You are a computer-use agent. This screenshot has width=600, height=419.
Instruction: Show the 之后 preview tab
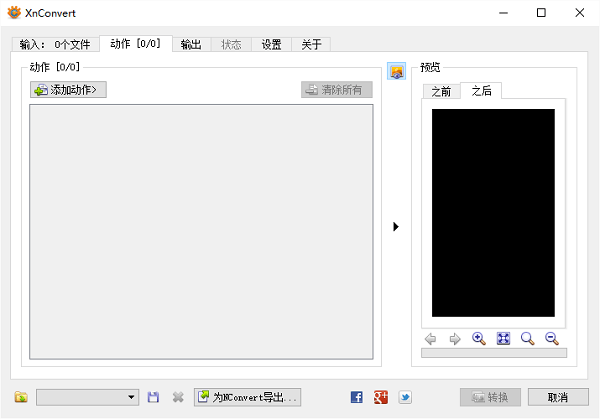(x=481, y=91)
